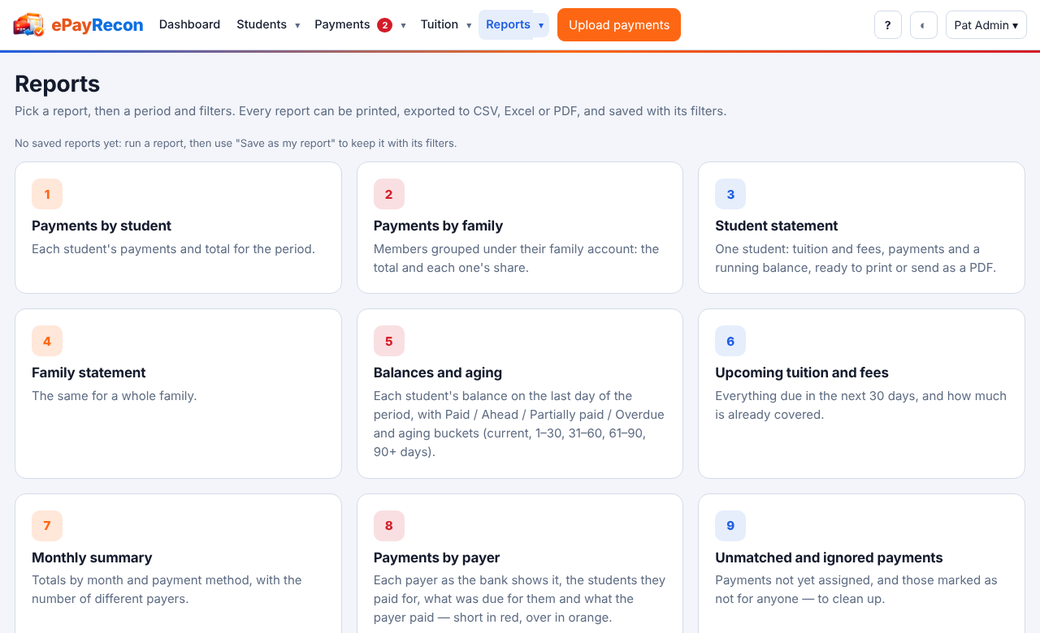This screenshot has width=1040, height=633.
Task: Expand the Payments menu arrow
Action: (x=403, y=25)
